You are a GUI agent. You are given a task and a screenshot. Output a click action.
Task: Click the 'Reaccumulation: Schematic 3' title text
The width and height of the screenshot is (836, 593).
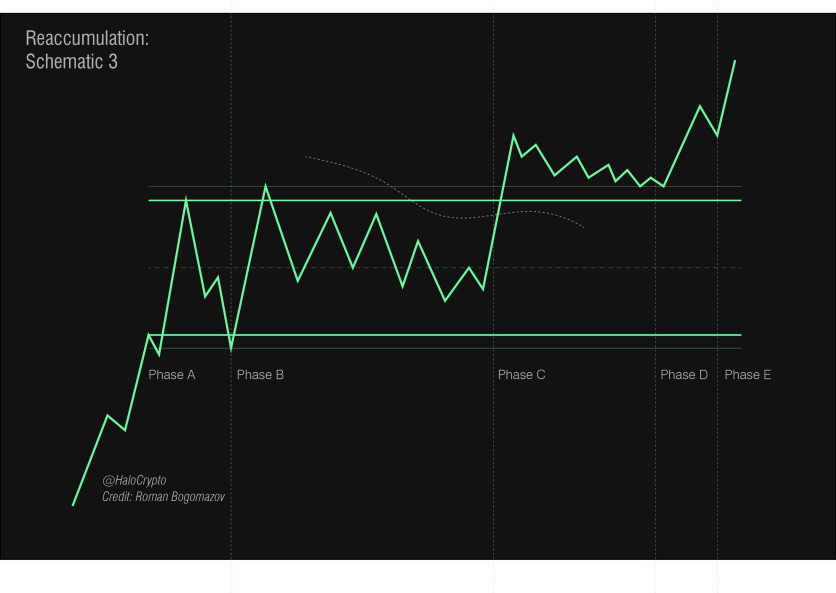[87, 50]
